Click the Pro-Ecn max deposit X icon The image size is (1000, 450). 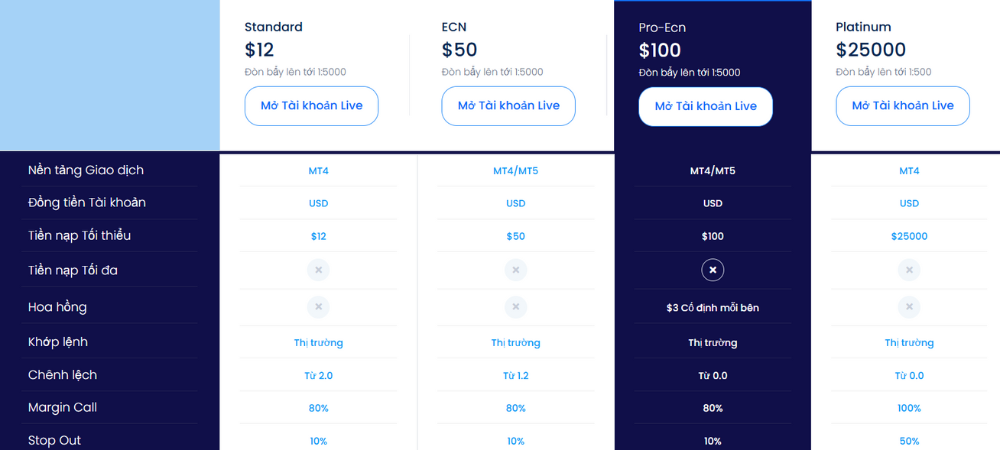click(712, 270)
